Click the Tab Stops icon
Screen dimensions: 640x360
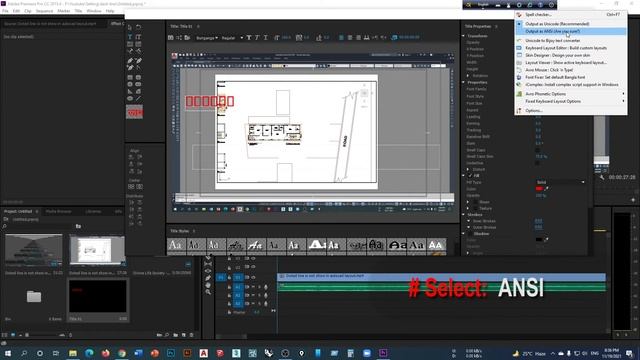point(367,38)
